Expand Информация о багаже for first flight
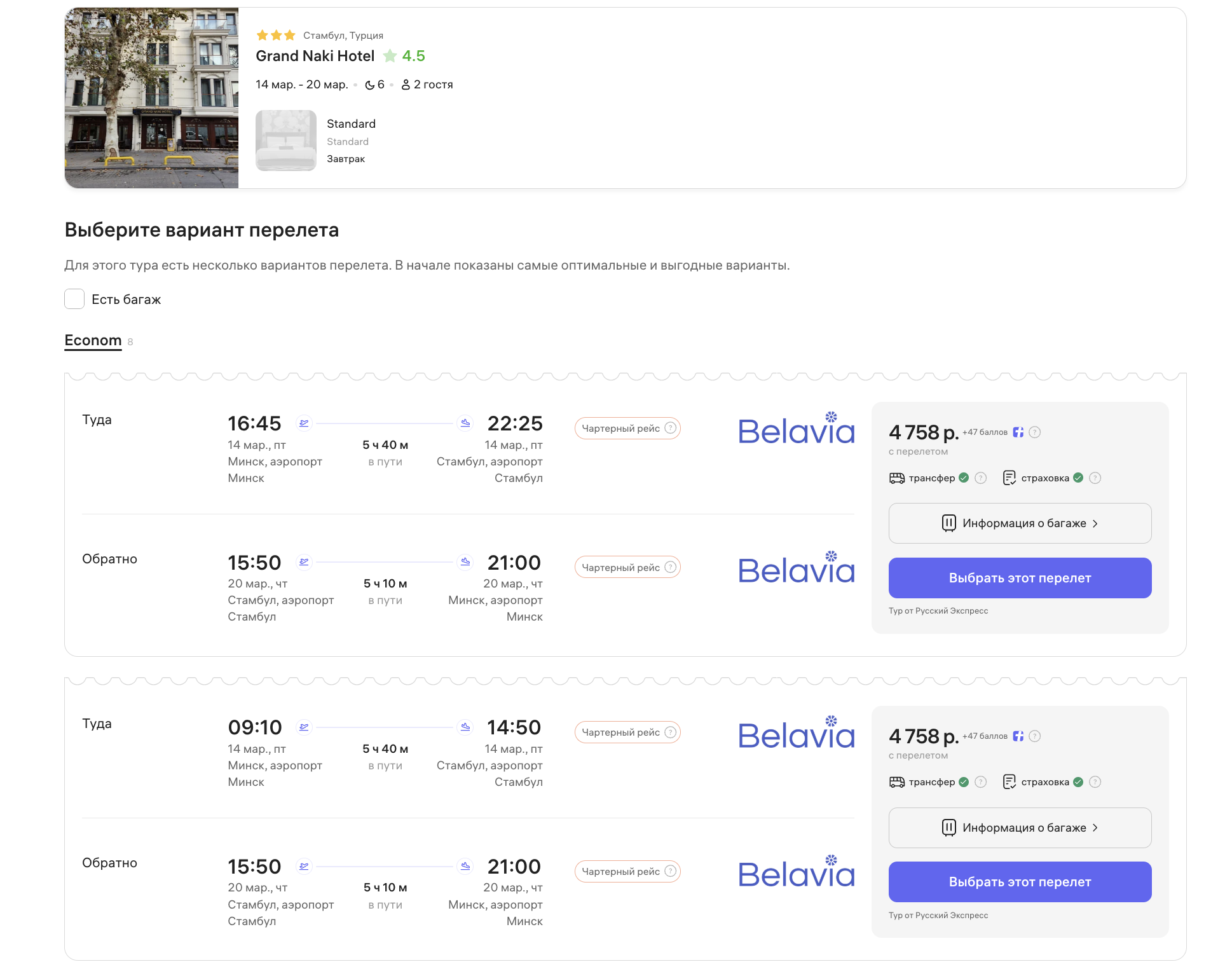Screen dimensions: 1232x969 (1020, 523)
